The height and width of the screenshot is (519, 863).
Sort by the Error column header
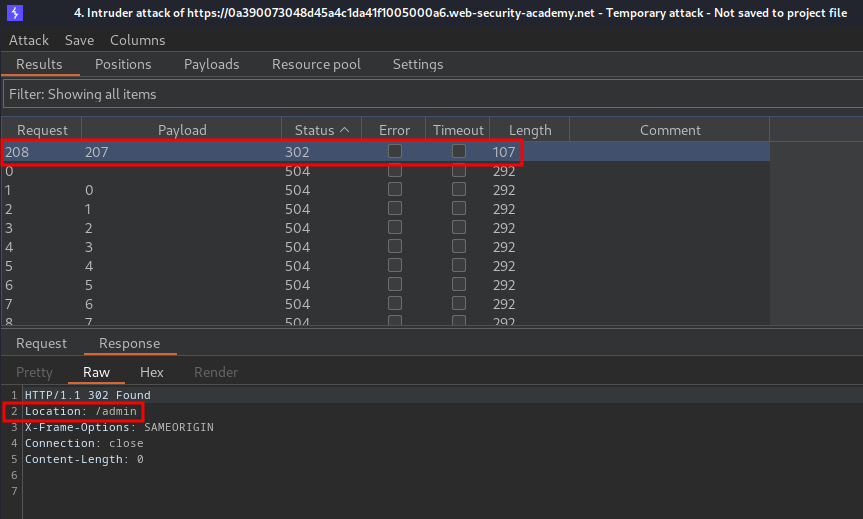pyautogui.click(x=394, y=130)
